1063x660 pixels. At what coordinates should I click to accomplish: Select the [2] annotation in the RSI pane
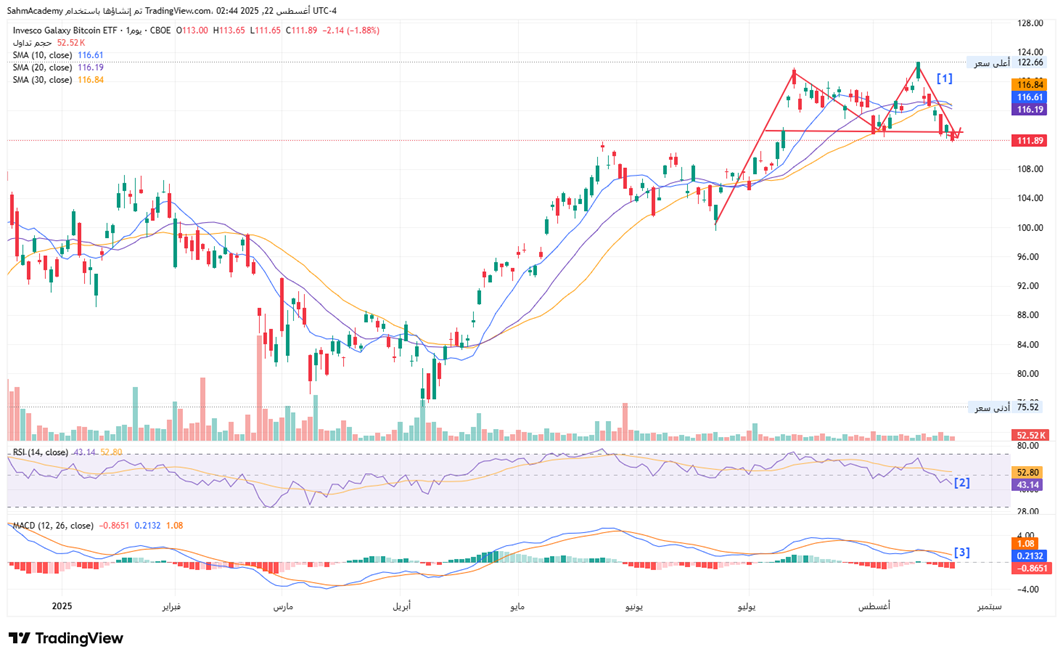tap(961, 483)
